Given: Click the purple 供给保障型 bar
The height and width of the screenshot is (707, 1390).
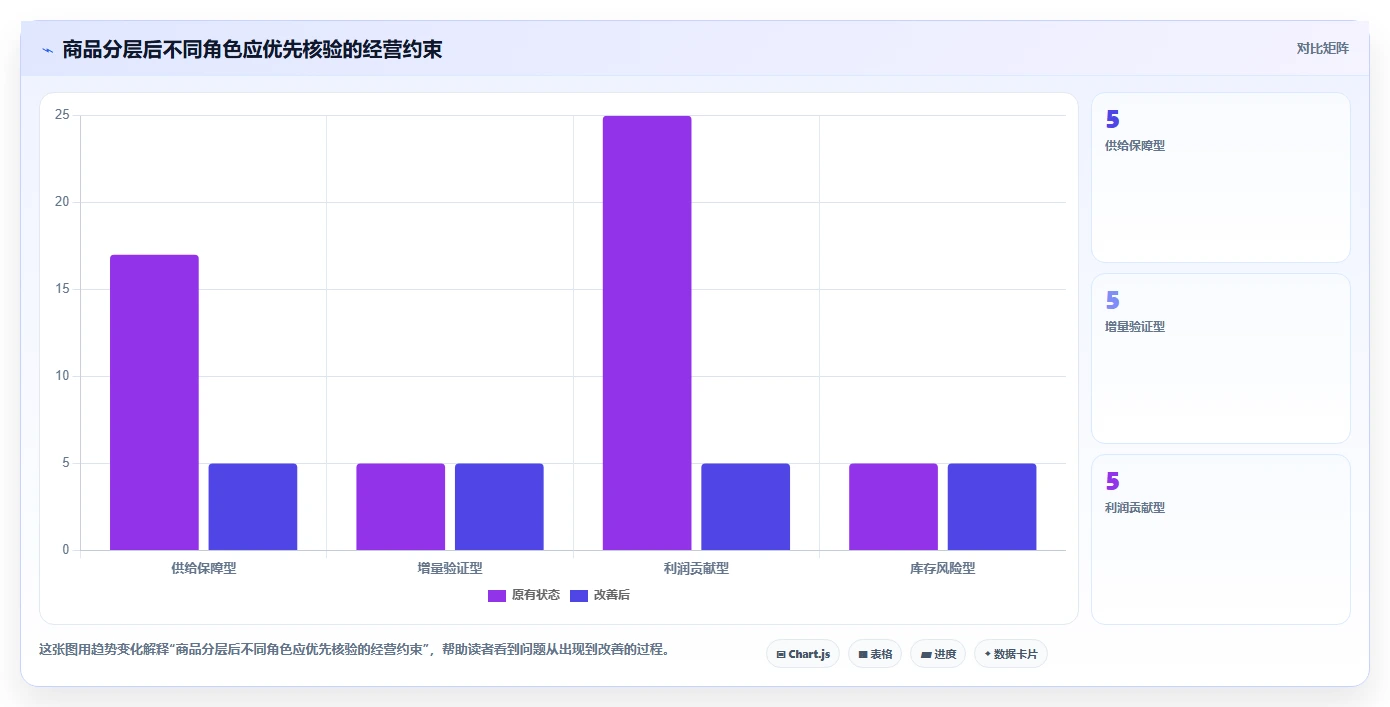Looking at the screenshot, I should [154, 402].
